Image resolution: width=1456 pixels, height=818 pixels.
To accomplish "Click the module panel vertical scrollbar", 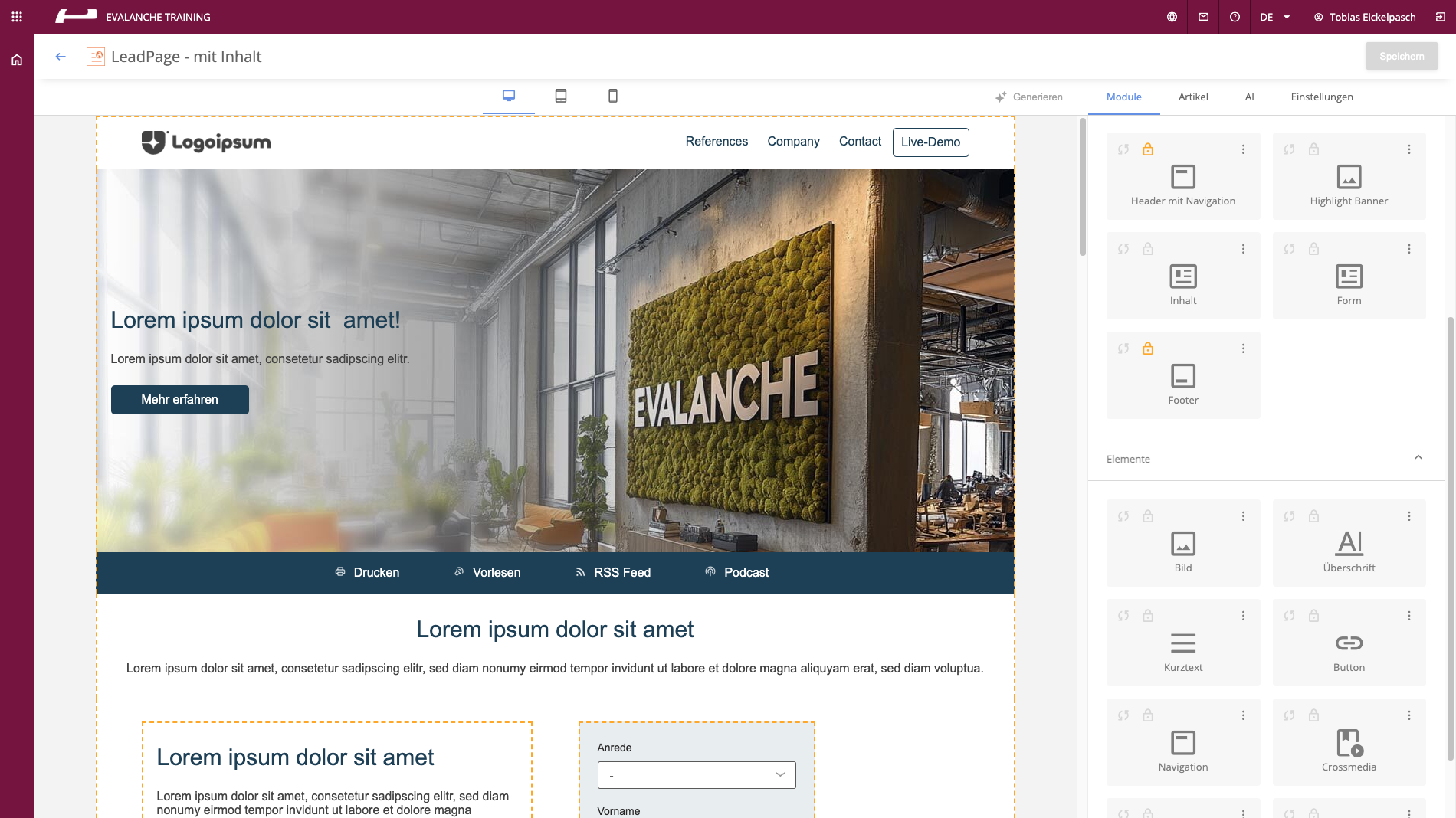I will click(1450, 538).
